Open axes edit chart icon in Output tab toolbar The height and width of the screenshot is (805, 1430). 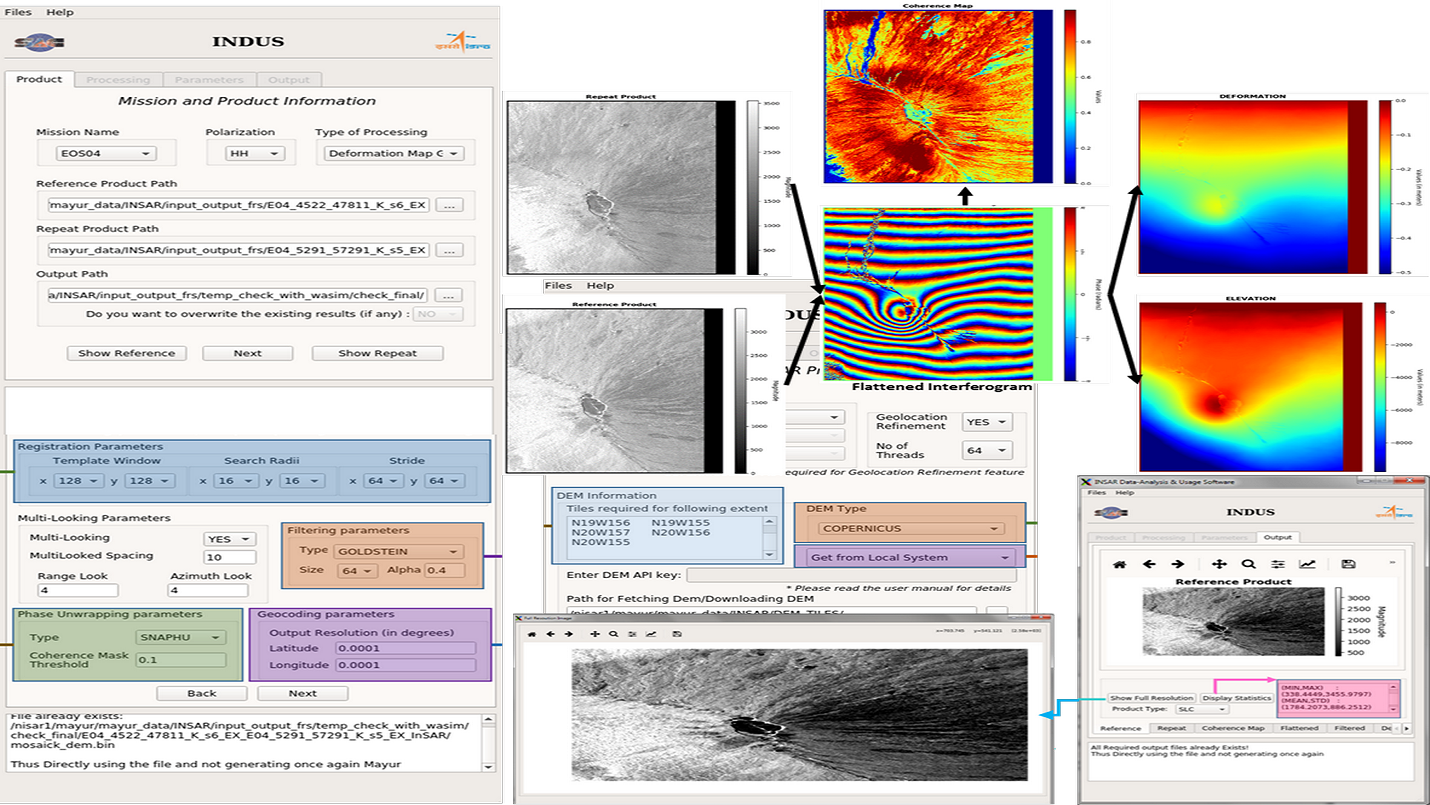click(x=1307, y=564)
